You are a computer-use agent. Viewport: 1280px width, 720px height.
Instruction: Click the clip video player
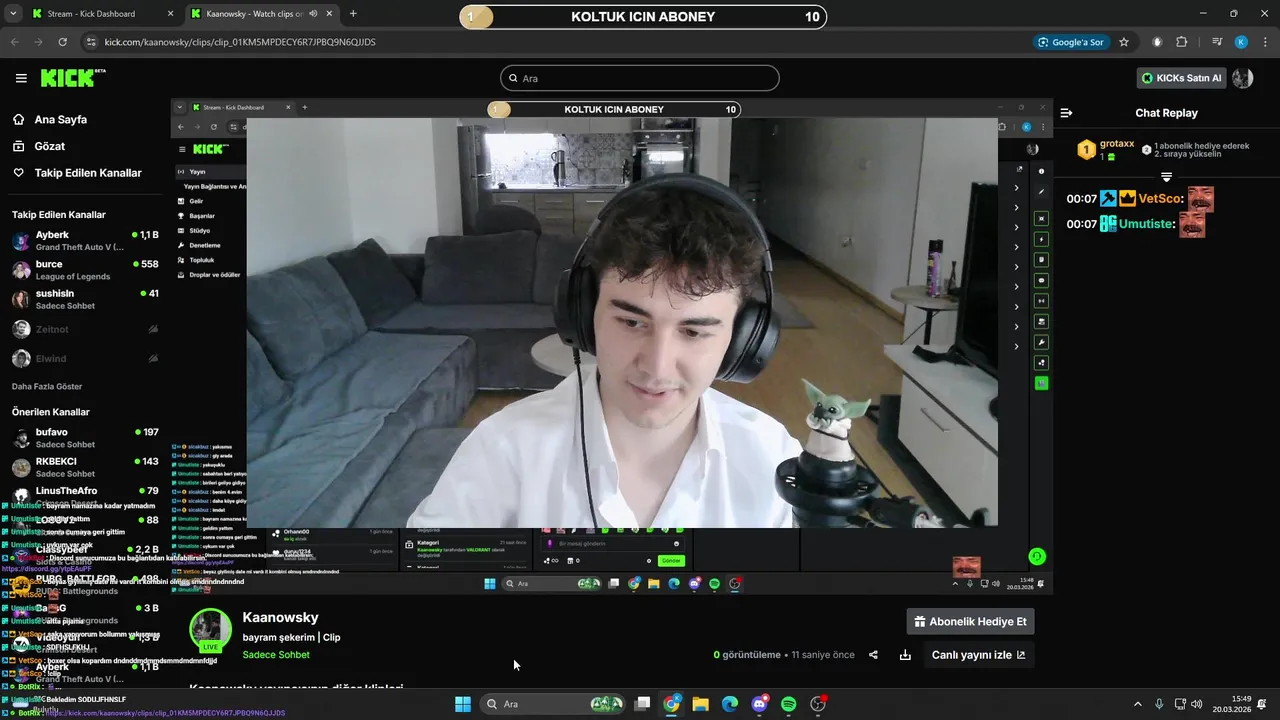coord(611,346)
